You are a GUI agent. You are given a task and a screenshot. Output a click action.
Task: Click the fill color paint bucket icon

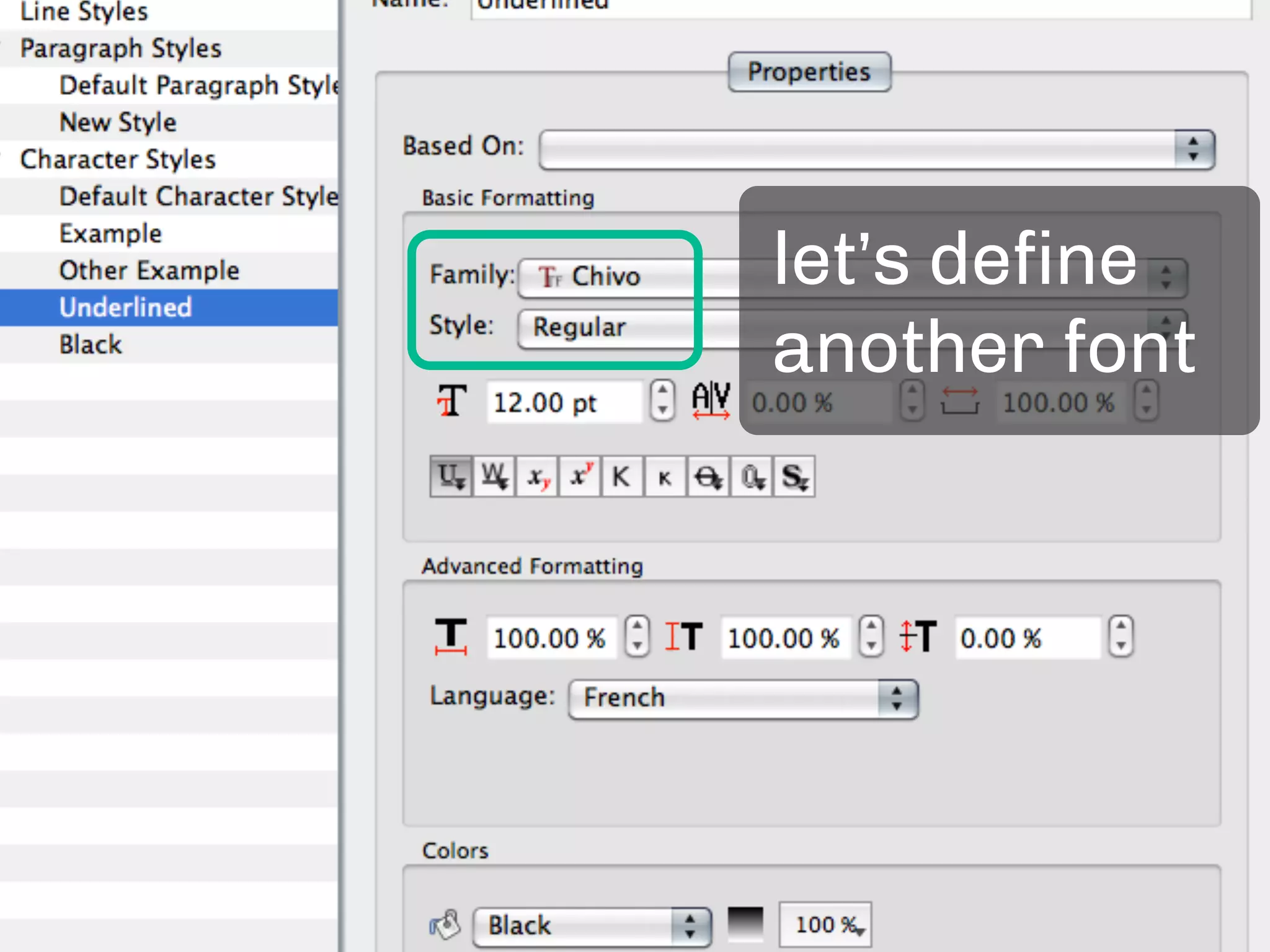[445, 925]
